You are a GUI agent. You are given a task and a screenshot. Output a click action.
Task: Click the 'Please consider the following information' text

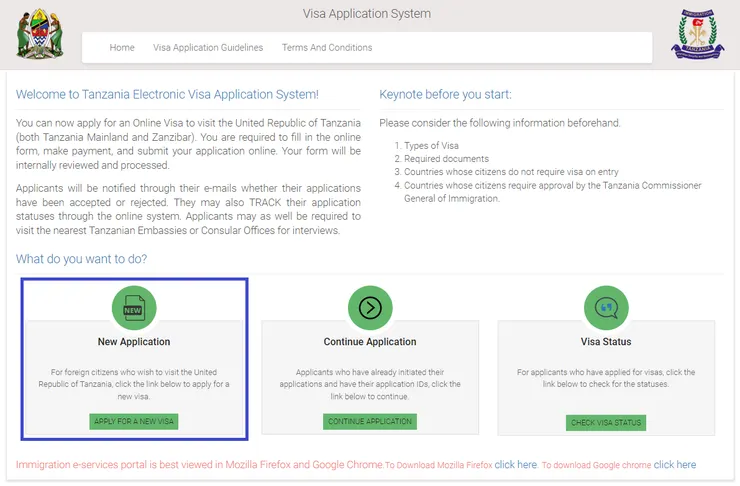click(x=500, y=123)
